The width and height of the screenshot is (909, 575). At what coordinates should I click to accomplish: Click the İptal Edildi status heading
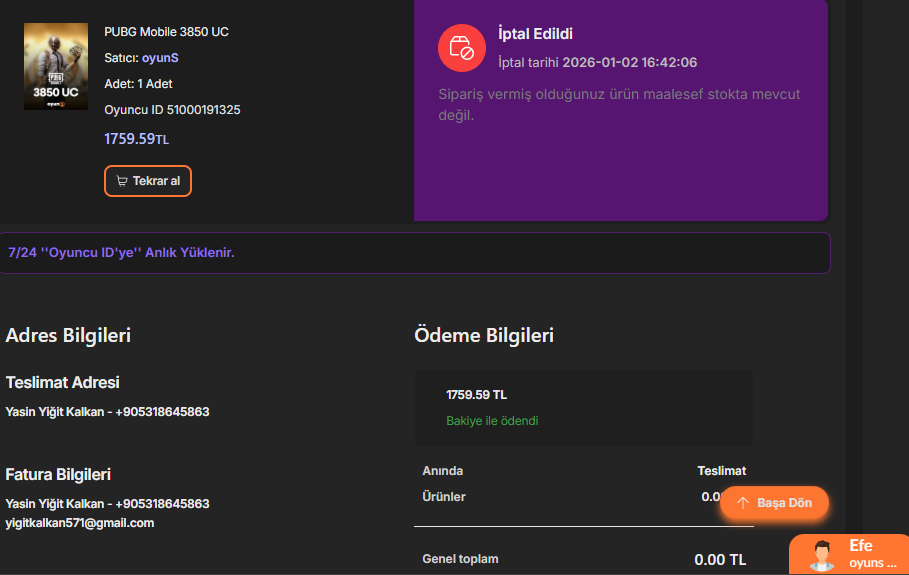click(x=535, y=34)
